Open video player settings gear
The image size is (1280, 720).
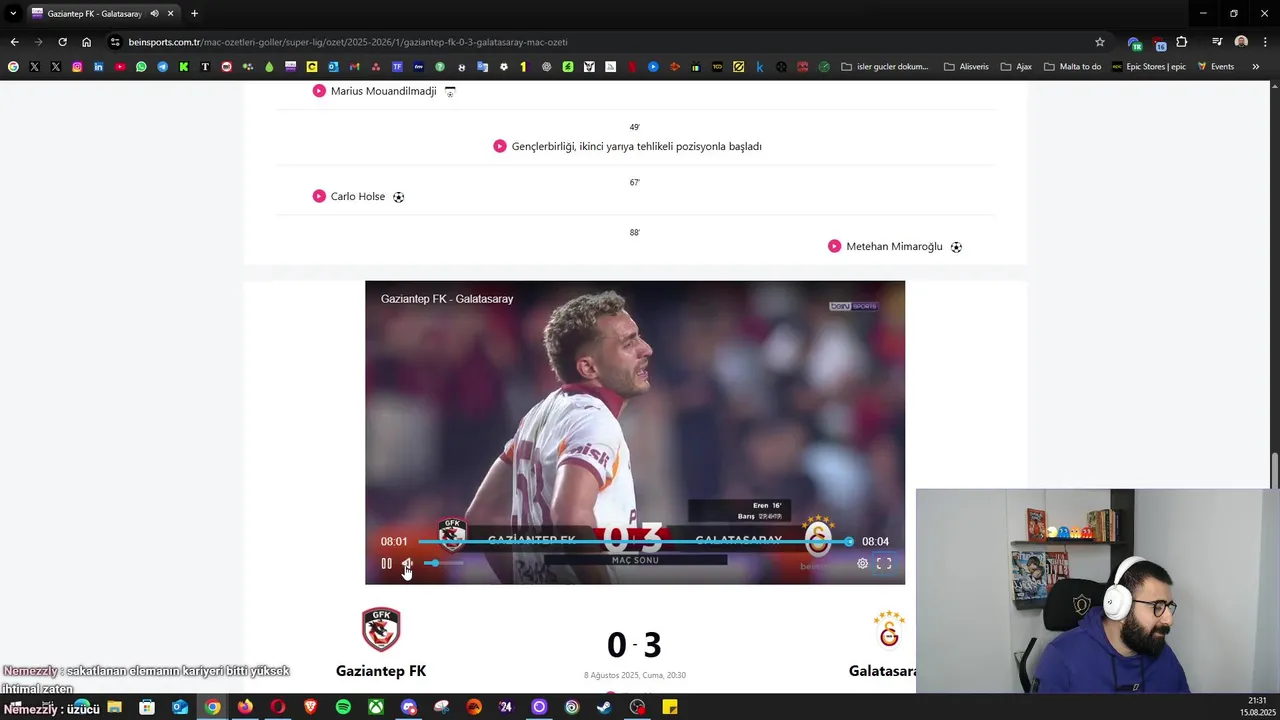tap(862, 564)
